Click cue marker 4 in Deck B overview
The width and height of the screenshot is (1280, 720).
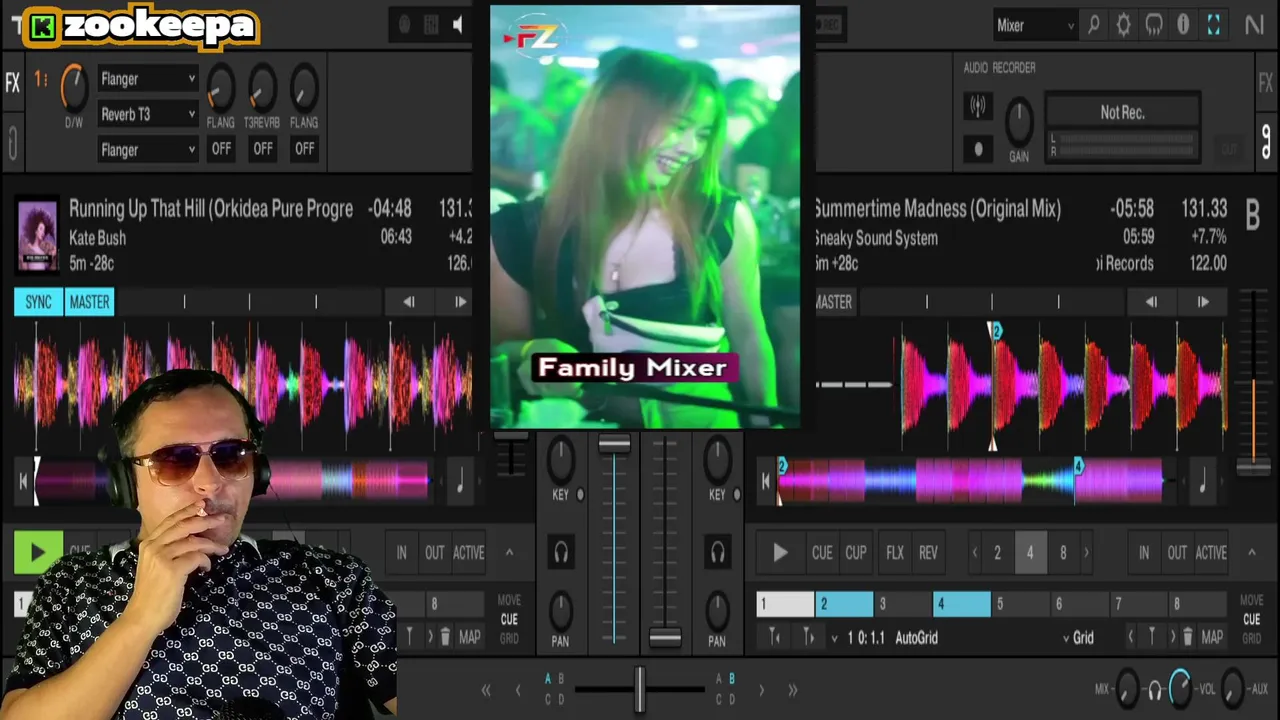[1079, 466]
